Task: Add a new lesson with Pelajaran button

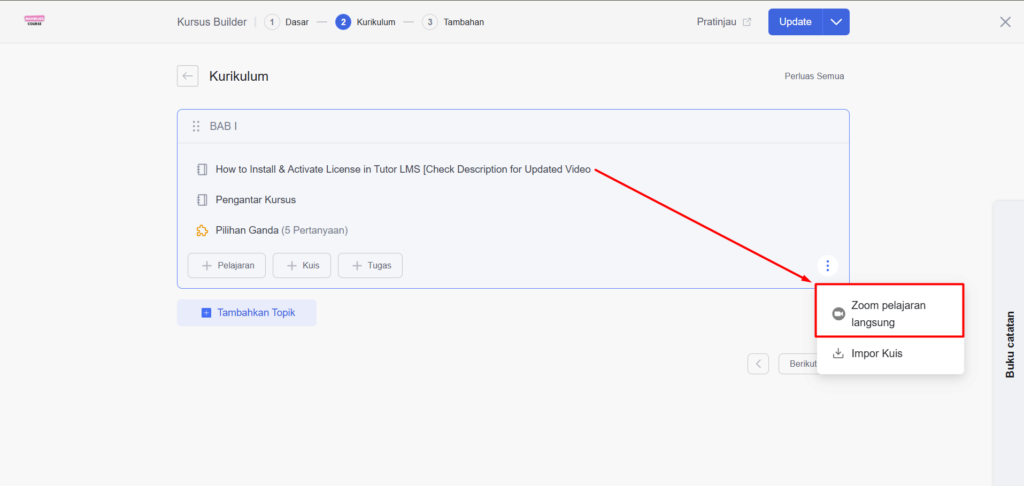Action: [x=227, y=265]
